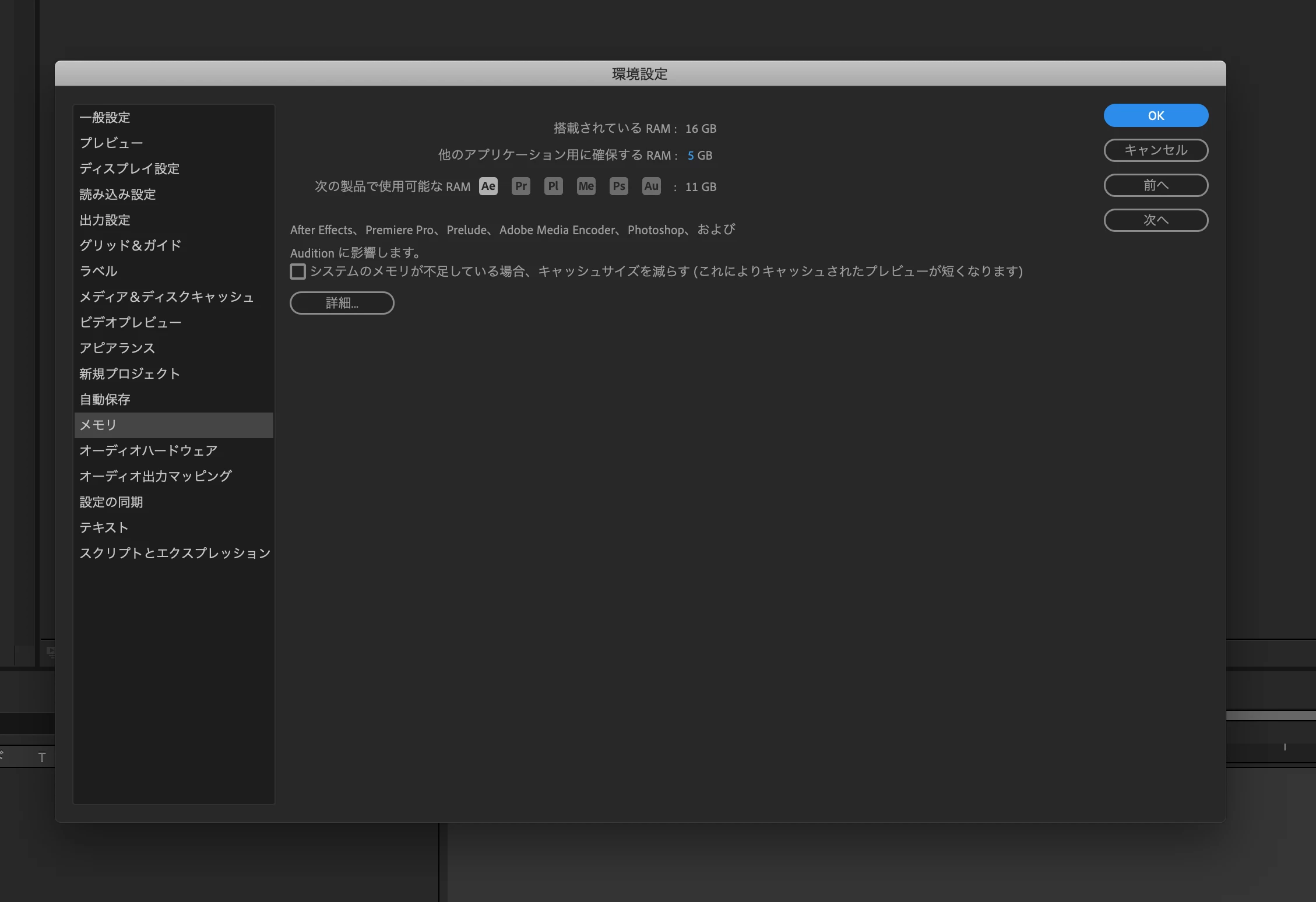Screen dimensions: 1316x902
Task: Open メディア&ディスクキャッシュ preferences category
Action: click(167, 297)
